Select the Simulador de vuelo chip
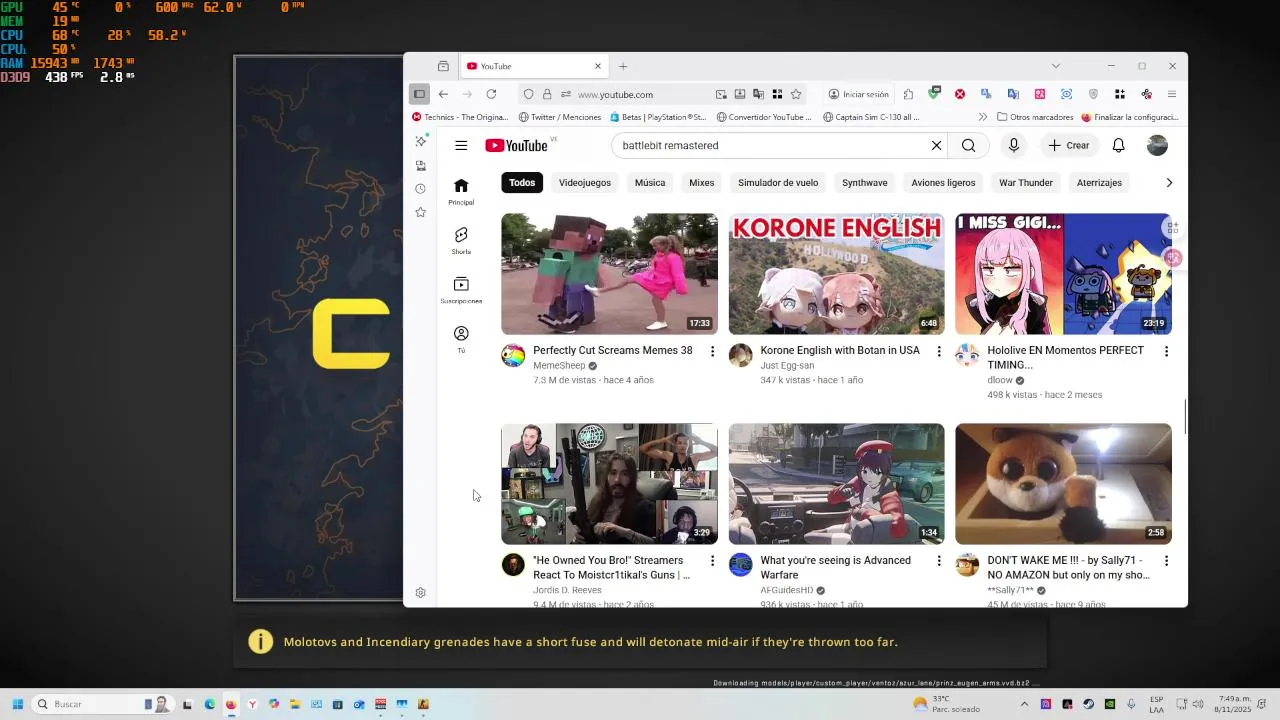 (778, 183)
